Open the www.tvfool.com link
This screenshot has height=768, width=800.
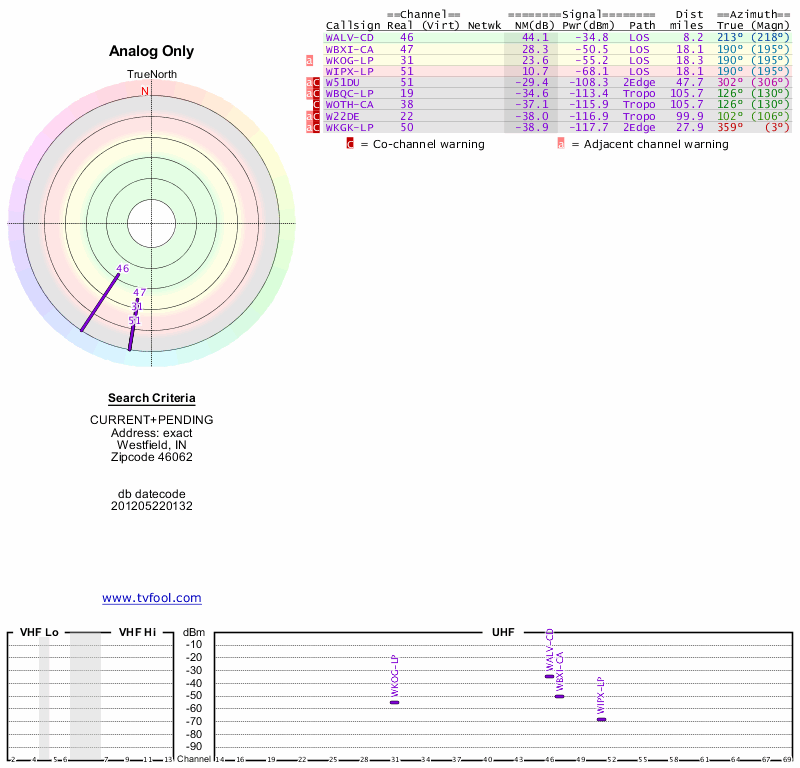(x=152, y=598)
